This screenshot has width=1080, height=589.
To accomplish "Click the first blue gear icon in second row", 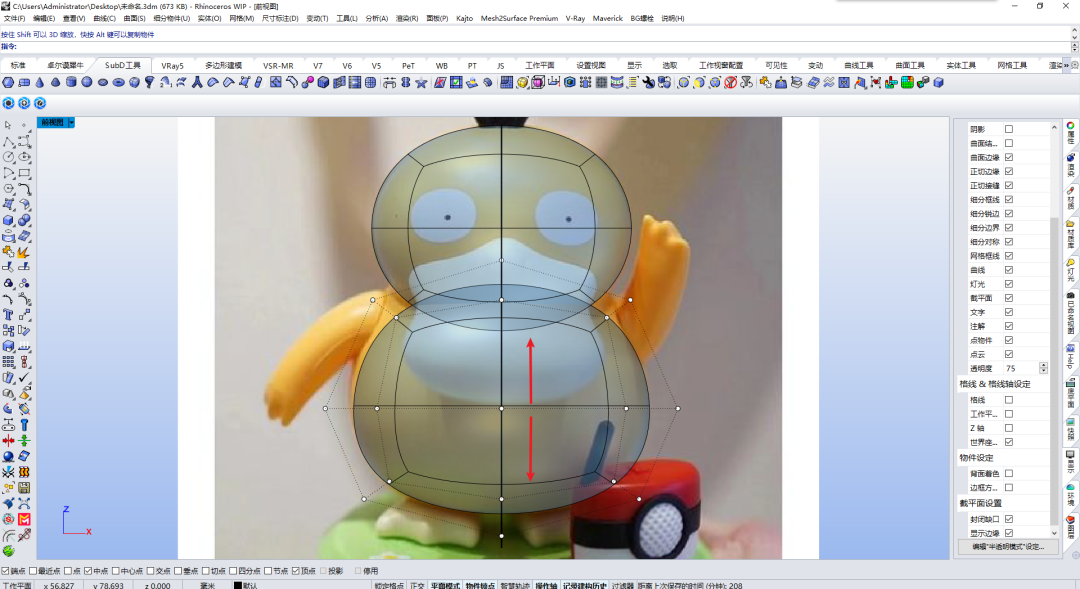I will [x=8, y=103].
